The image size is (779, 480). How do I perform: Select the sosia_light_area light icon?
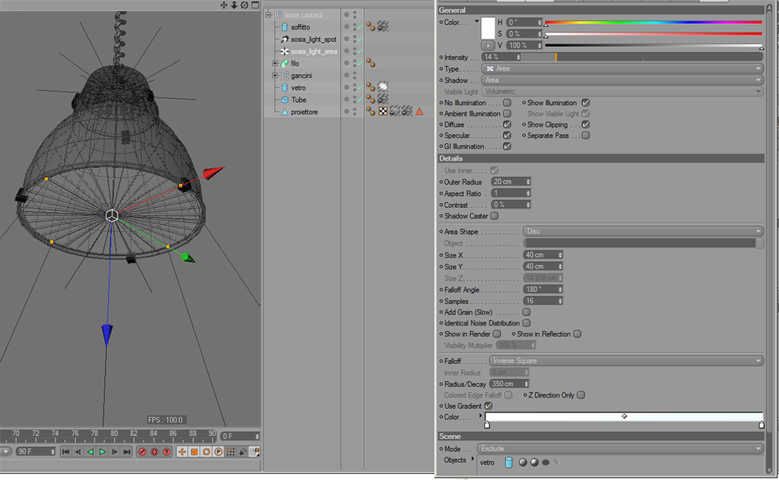click(x=285, y=51)
